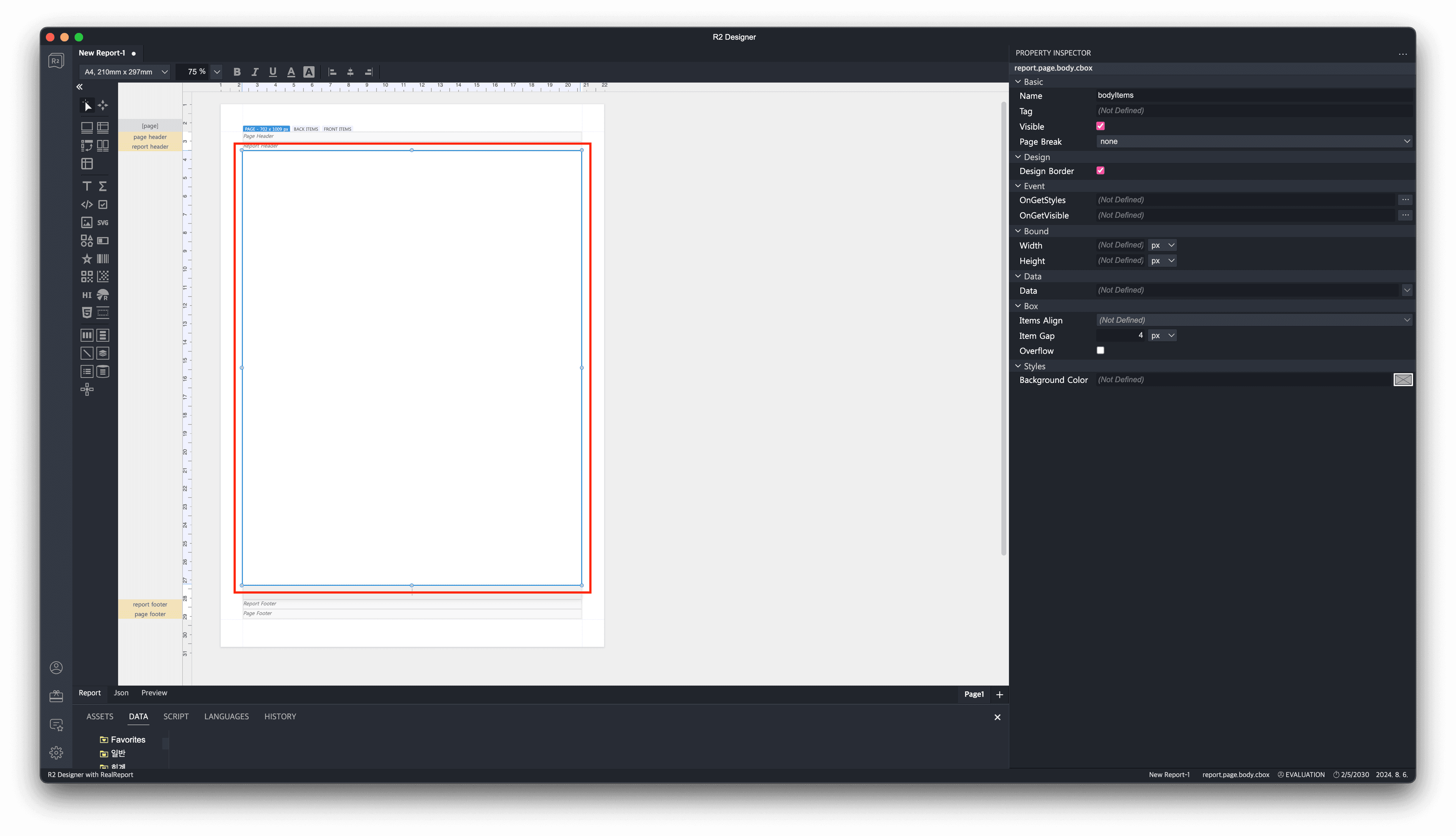
Task: Open the HISTORY tab
Action: [280, 717]
